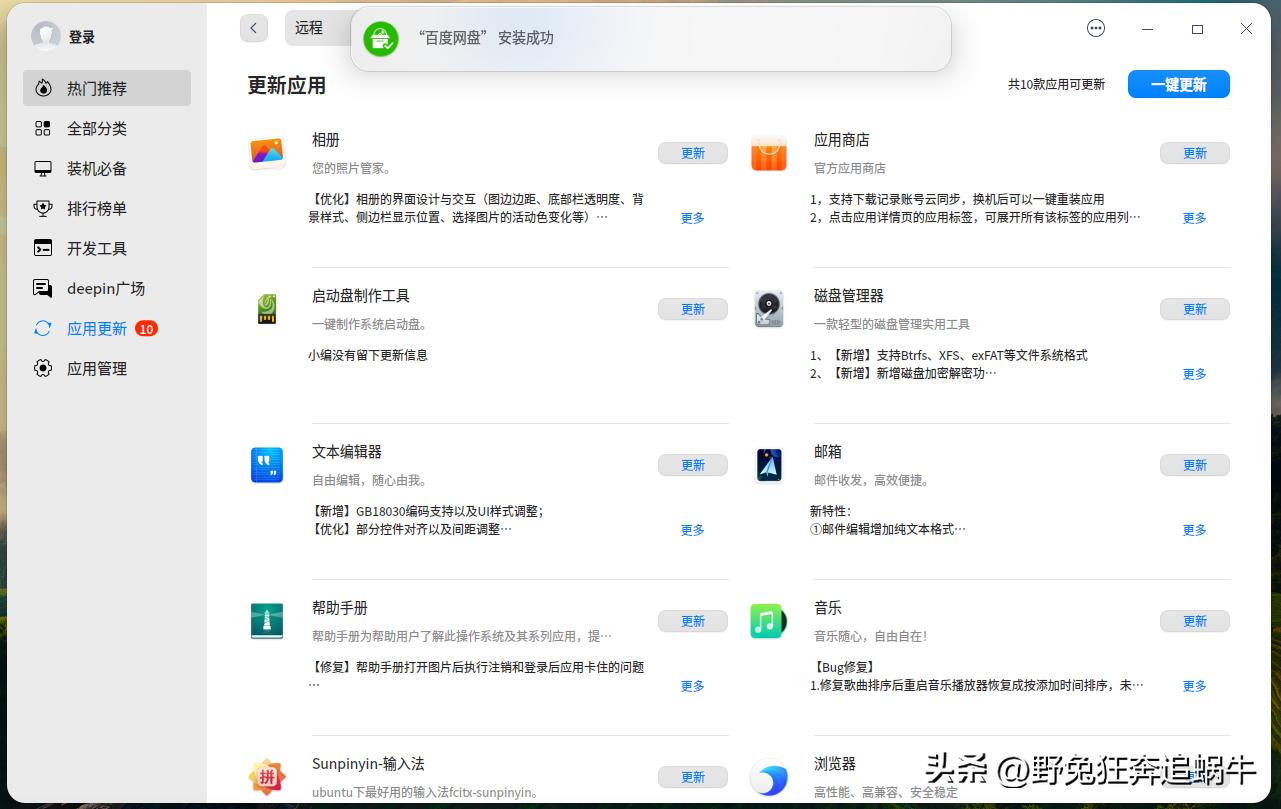Show 更多 changelog for 邮箱
Image resolution: width=1281 pixels, height=809 pixels.
click(1194, 530)
